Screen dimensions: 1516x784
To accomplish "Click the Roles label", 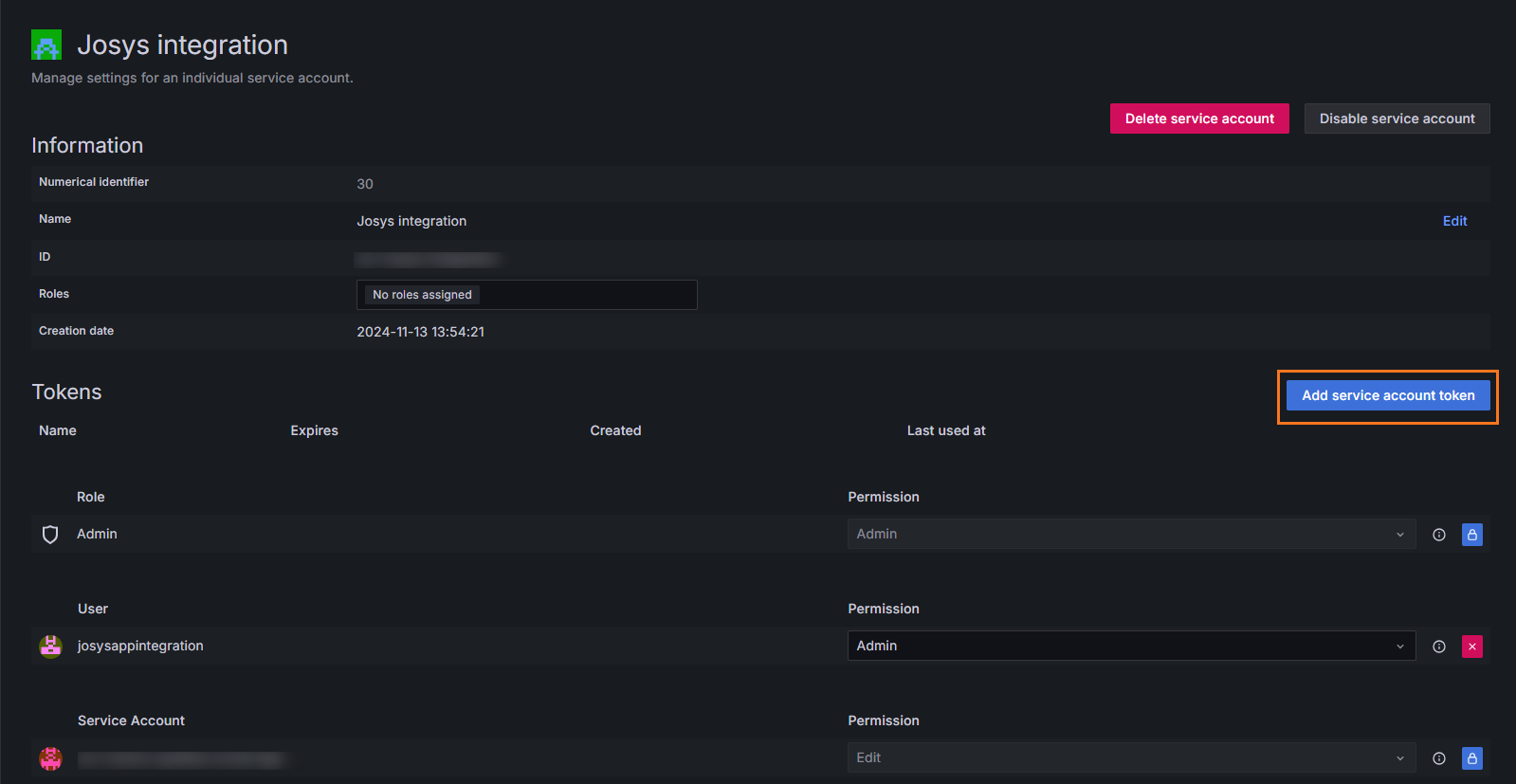I will pos(54,294).
